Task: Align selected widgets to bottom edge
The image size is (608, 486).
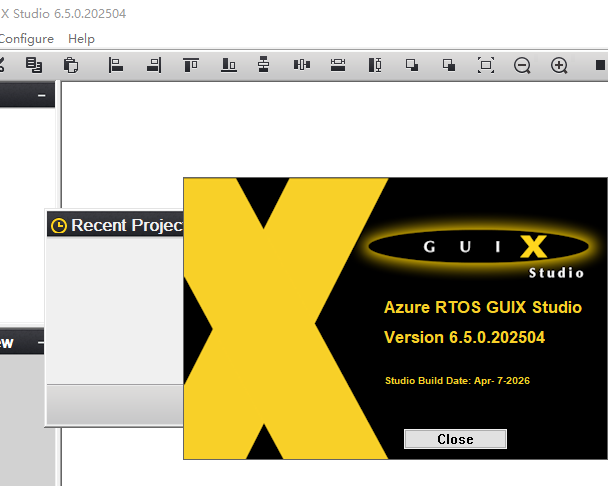Action: (x=228, y=65)
